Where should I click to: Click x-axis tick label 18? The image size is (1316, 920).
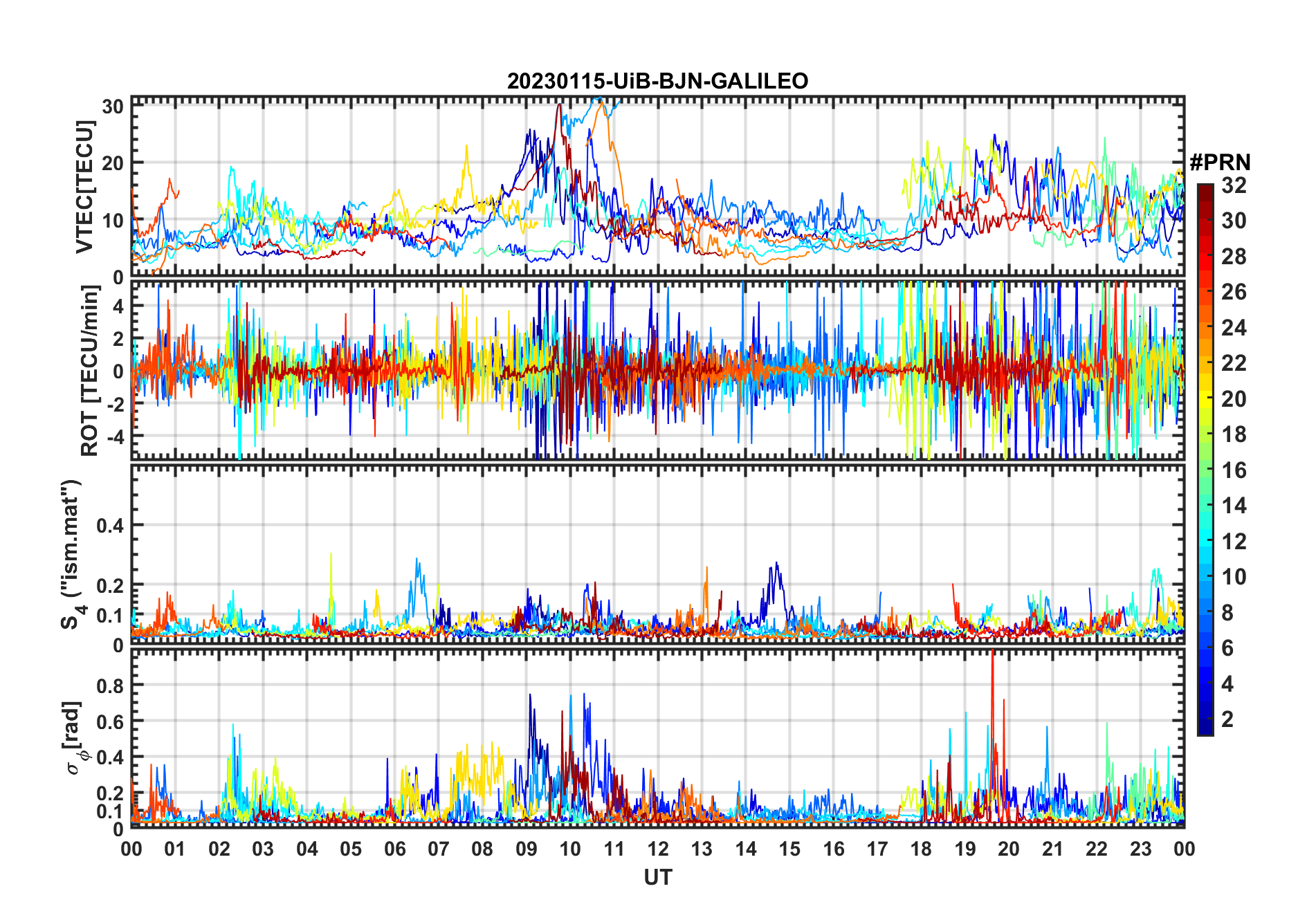click(921, 849)
